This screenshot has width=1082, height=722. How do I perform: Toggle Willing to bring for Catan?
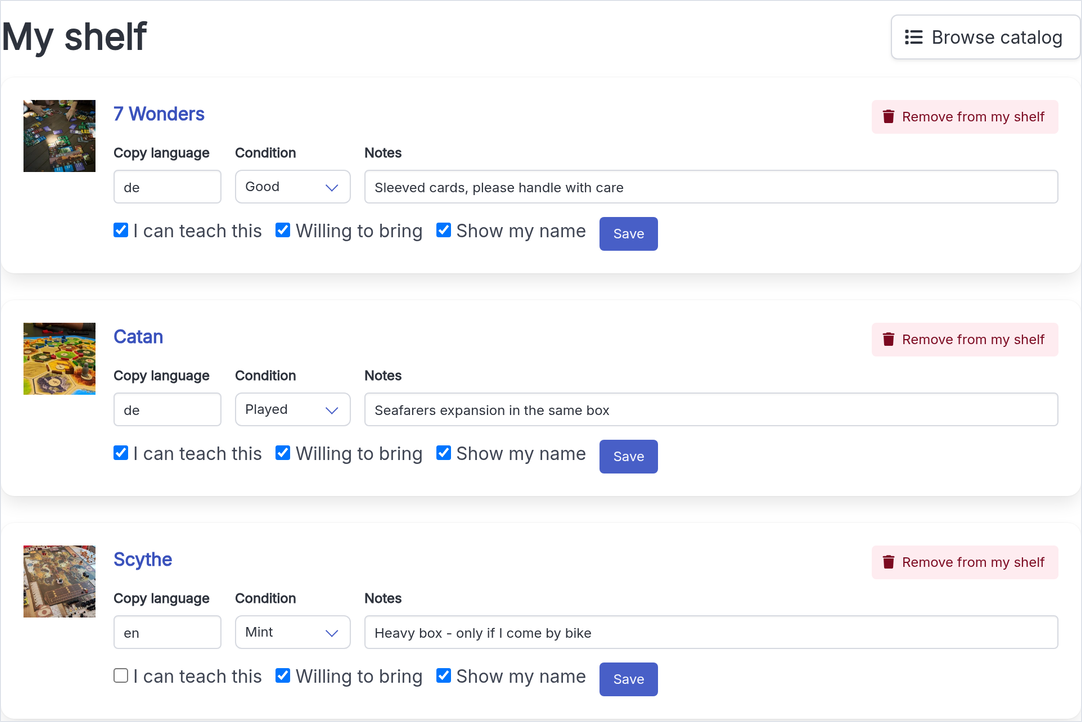(x=283, y=453)
